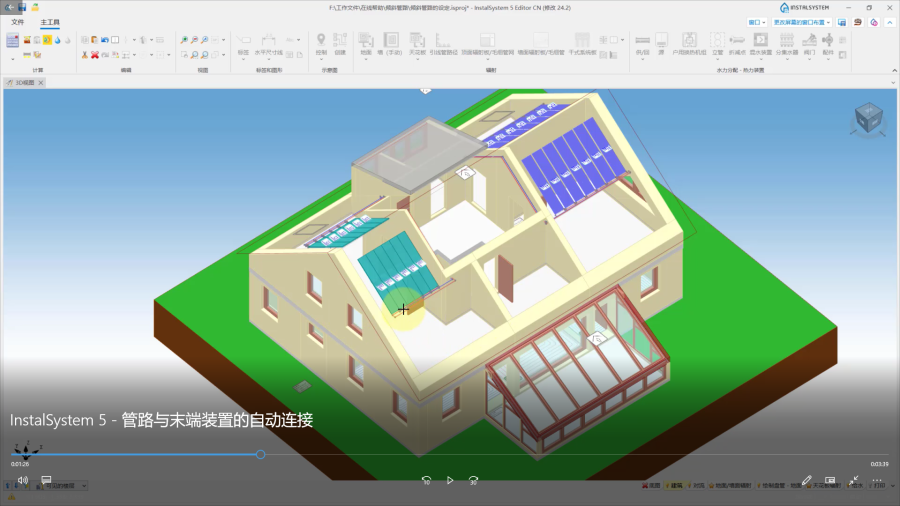Select the 3D视图 document tab

pyautogui.click(x=25, y=83)
